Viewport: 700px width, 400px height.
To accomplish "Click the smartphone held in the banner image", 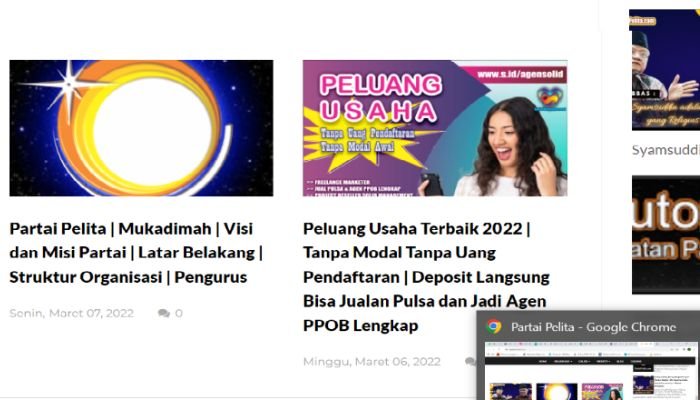I will point(432,184).
